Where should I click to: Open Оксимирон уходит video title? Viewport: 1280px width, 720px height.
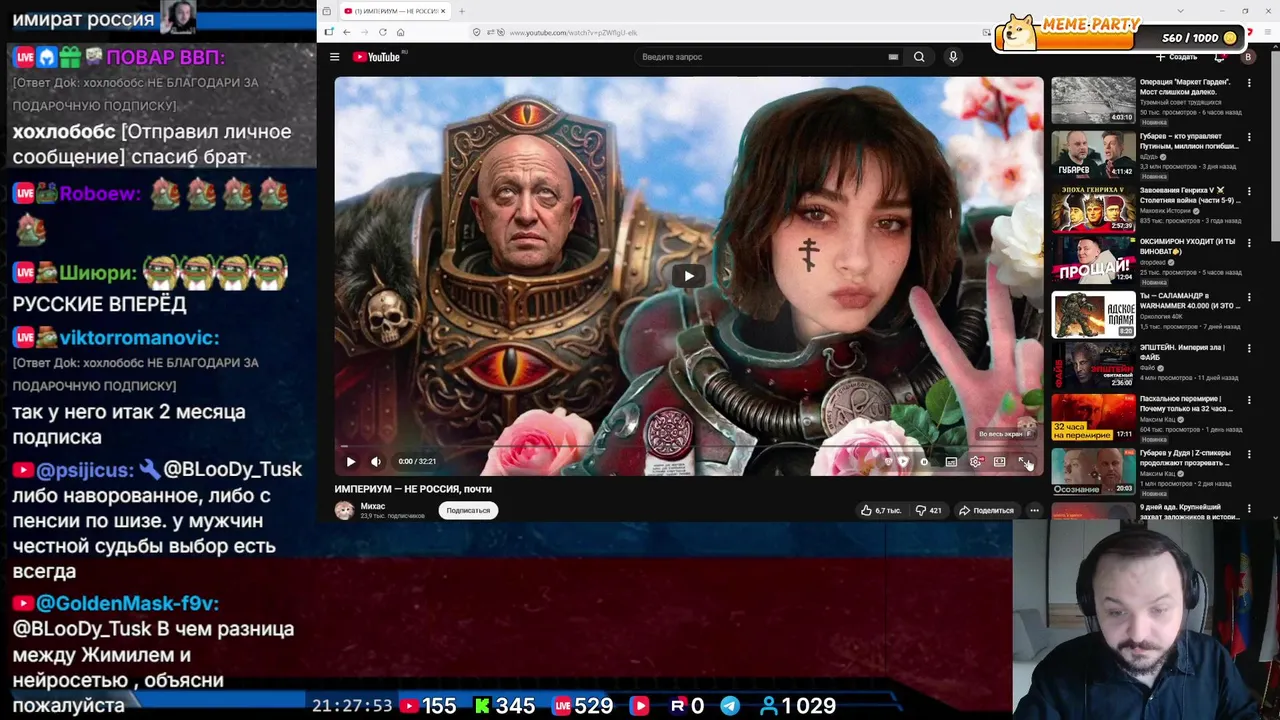point(1188,246)
